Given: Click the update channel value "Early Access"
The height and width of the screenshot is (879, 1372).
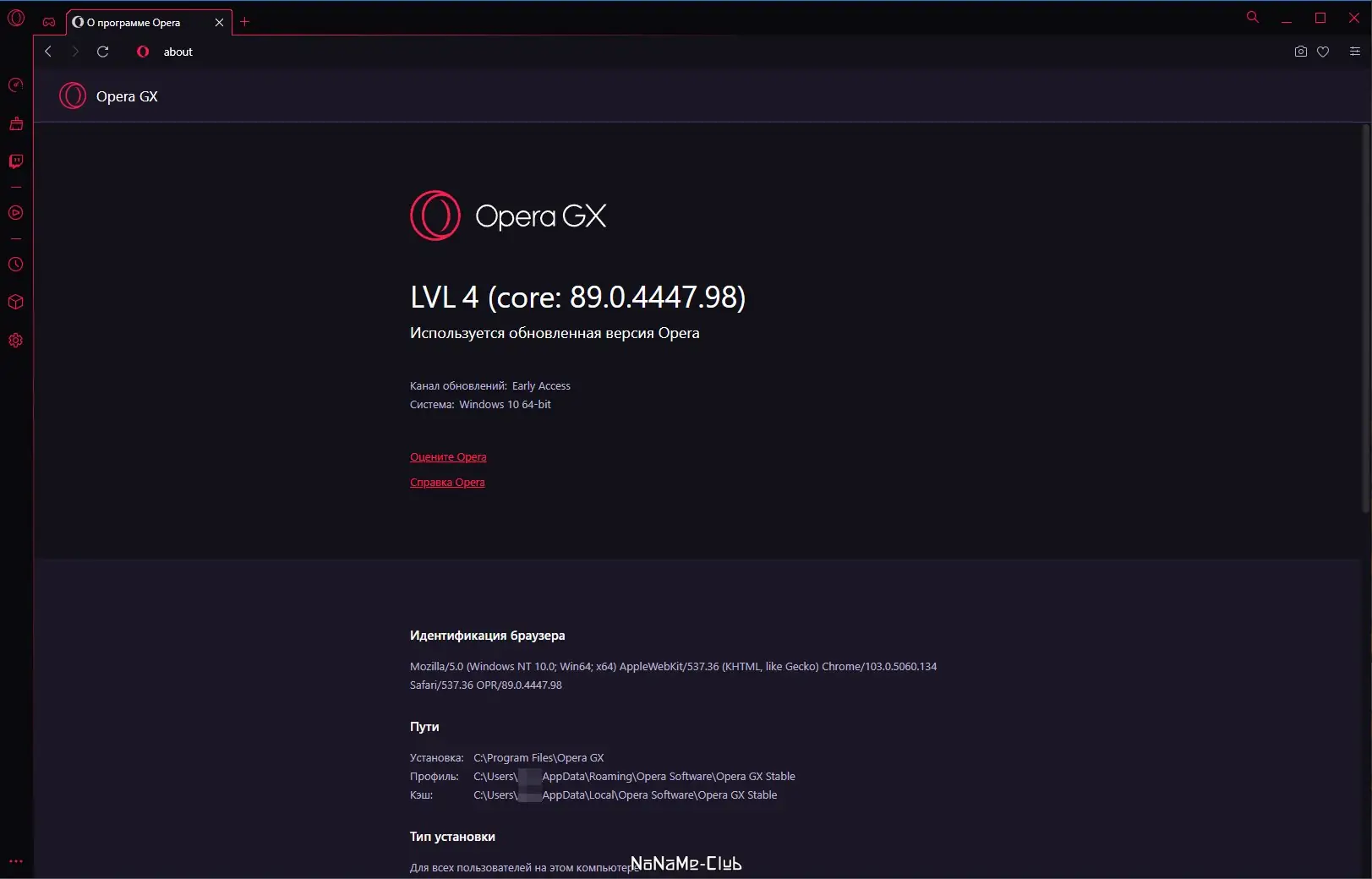Looking at the screenshot, I should click(x=541, y=386).
